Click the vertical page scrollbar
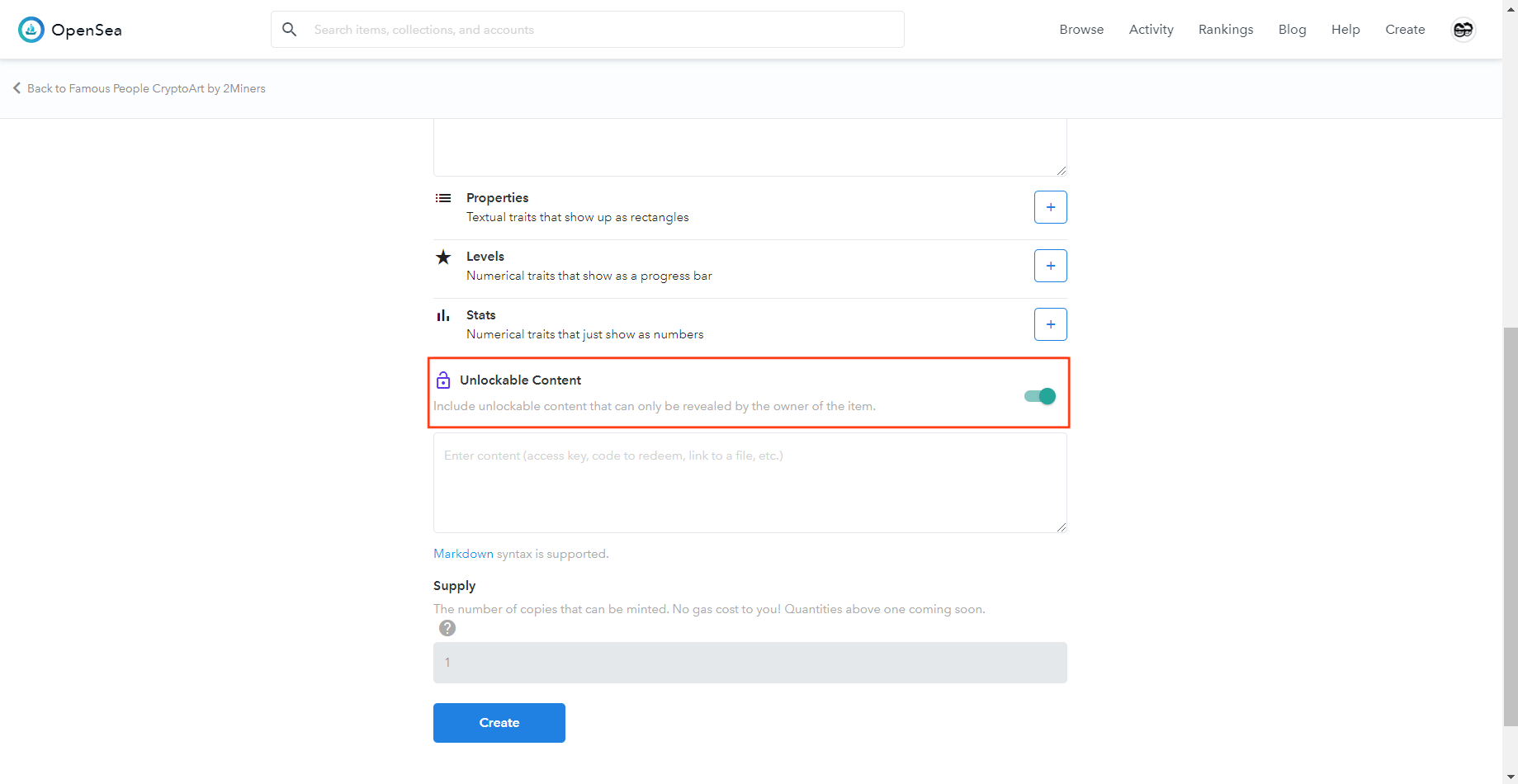Screen dimensions: 1518x784 [x=1510, y=527]
